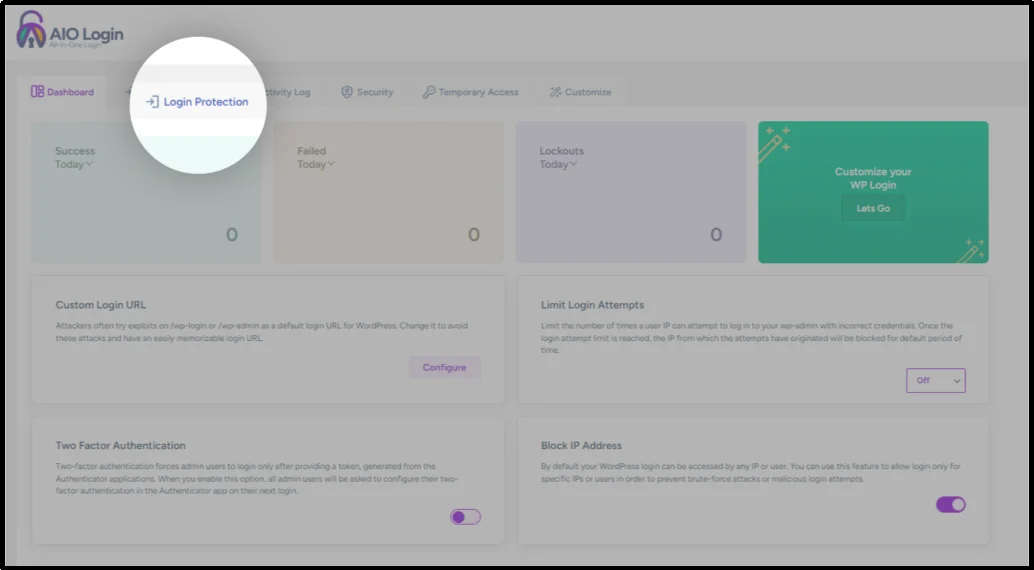This screenshot has height=570, width=1034.
Task: Click the Login Protection arrow icon
Action: coord(152,102)
